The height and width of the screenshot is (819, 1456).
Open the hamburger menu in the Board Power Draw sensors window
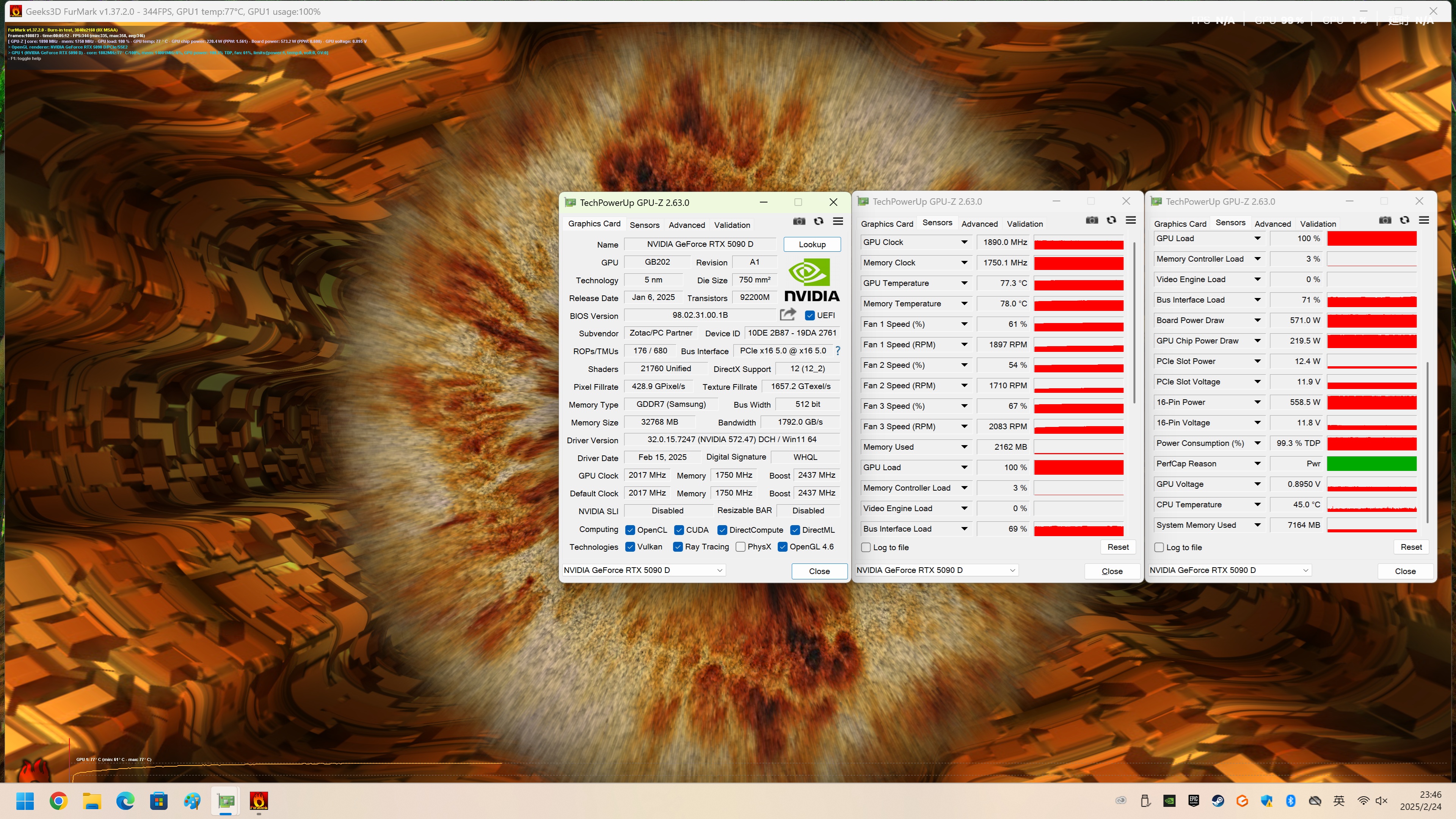pos(1425,220)
